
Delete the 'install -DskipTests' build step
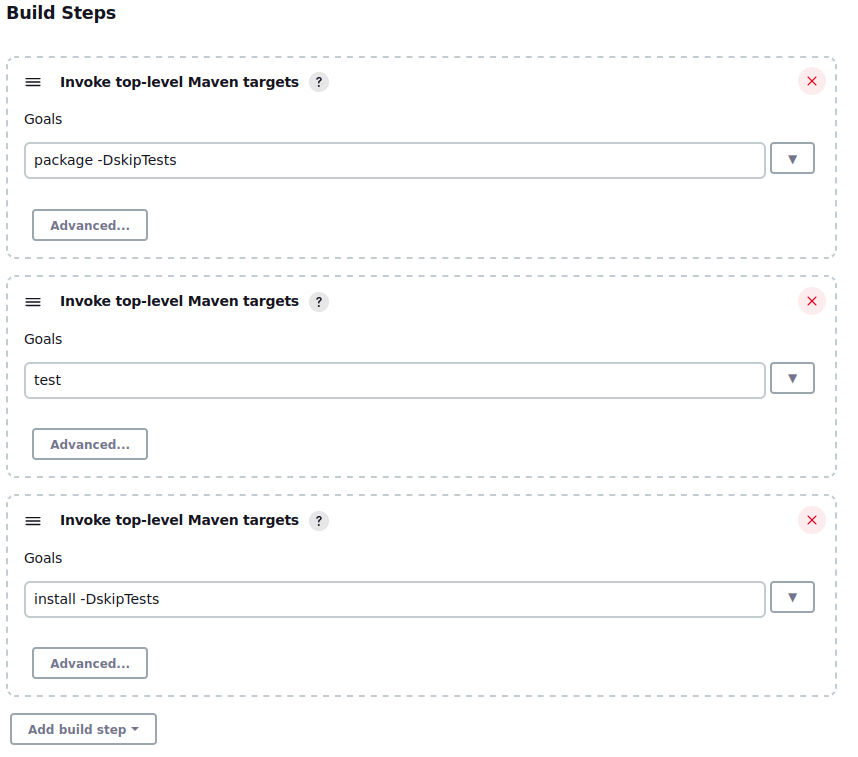(811, 520)
